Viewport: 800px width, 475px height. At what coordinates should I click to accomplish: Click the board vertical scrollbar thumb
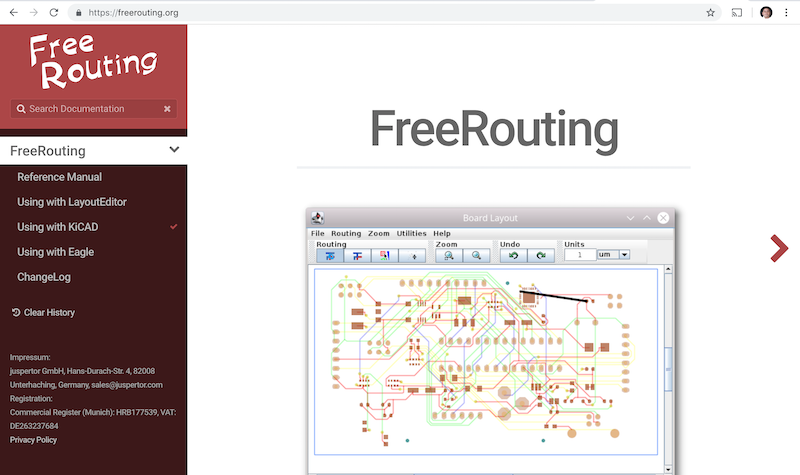coord(668,369)
